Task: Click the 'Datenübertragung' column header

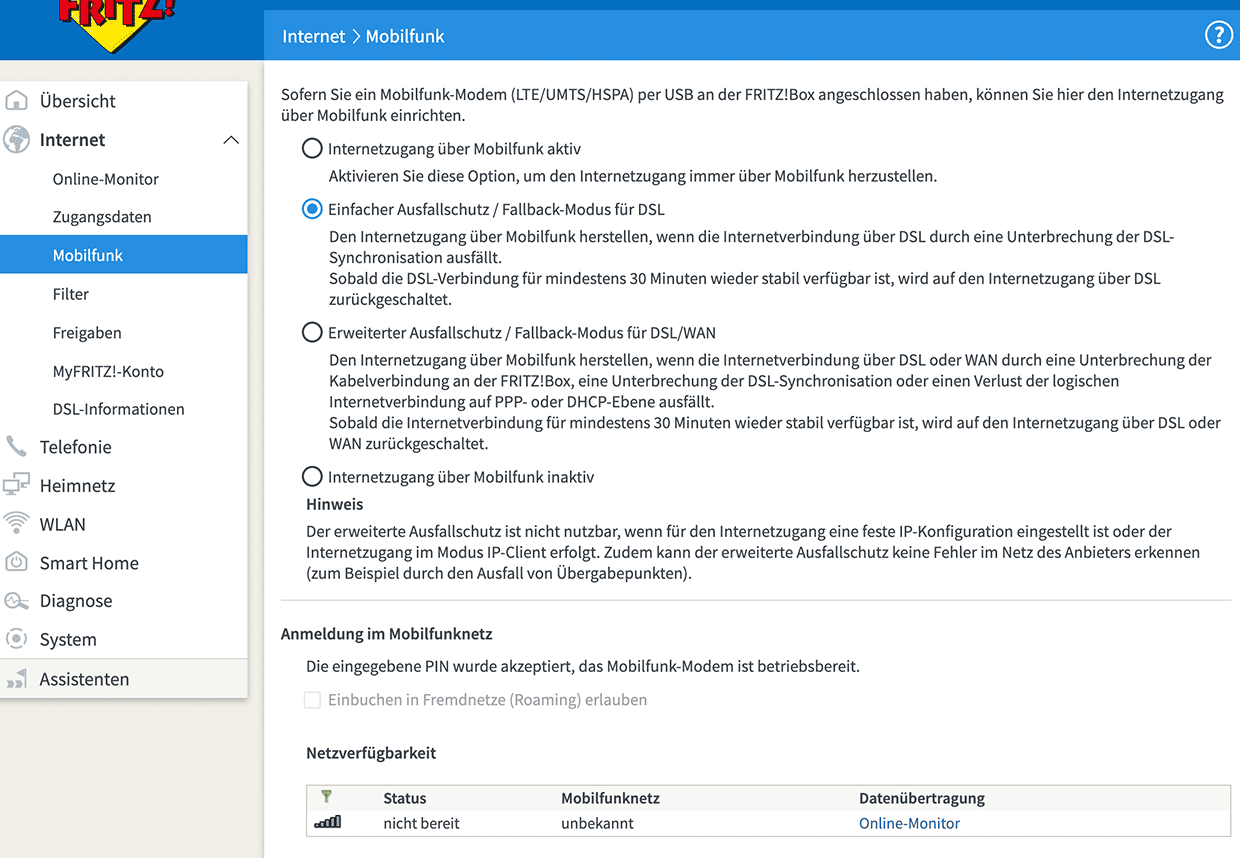Action: [922, 798]
